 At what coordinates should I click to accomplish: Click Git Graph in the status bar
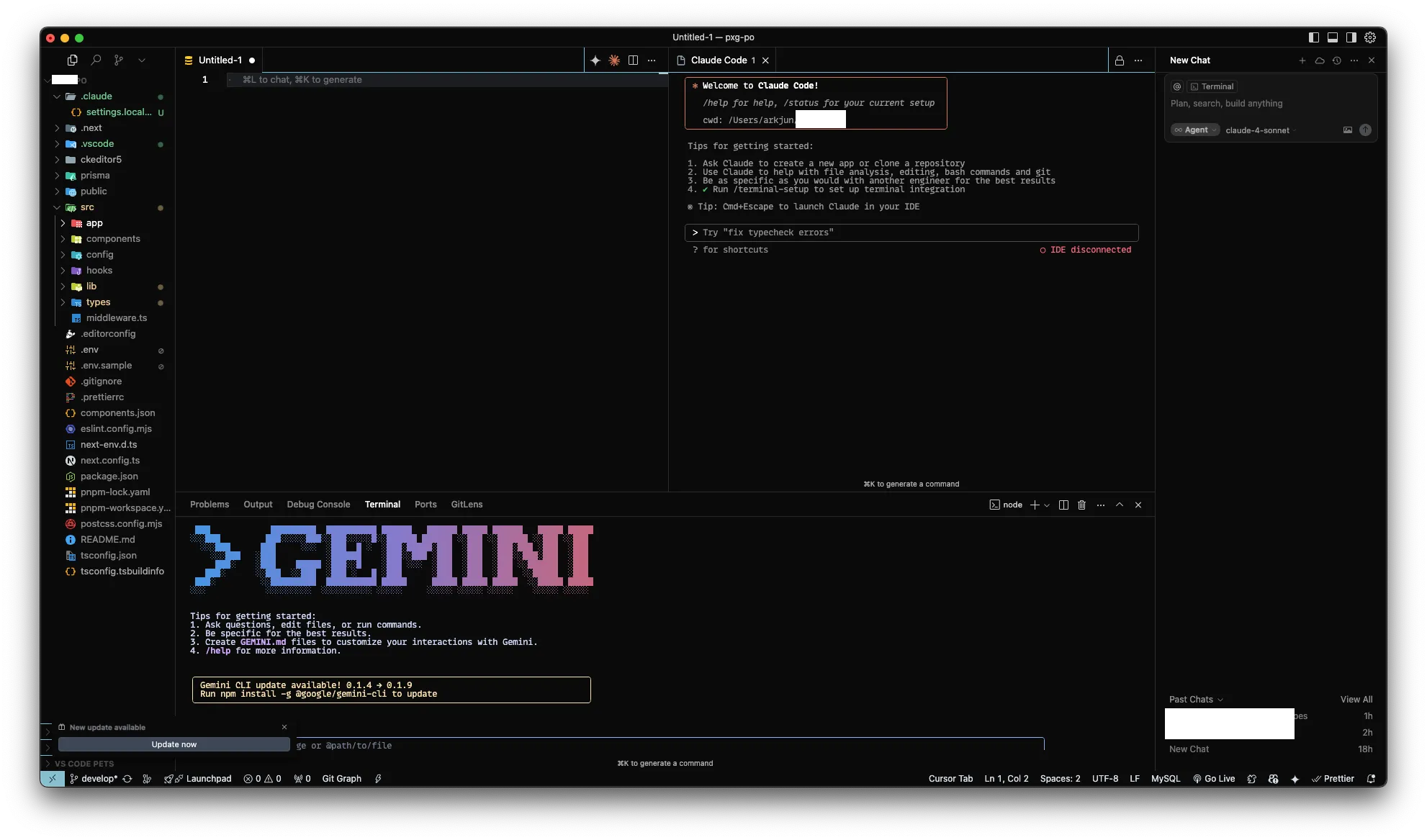[341, 779]
